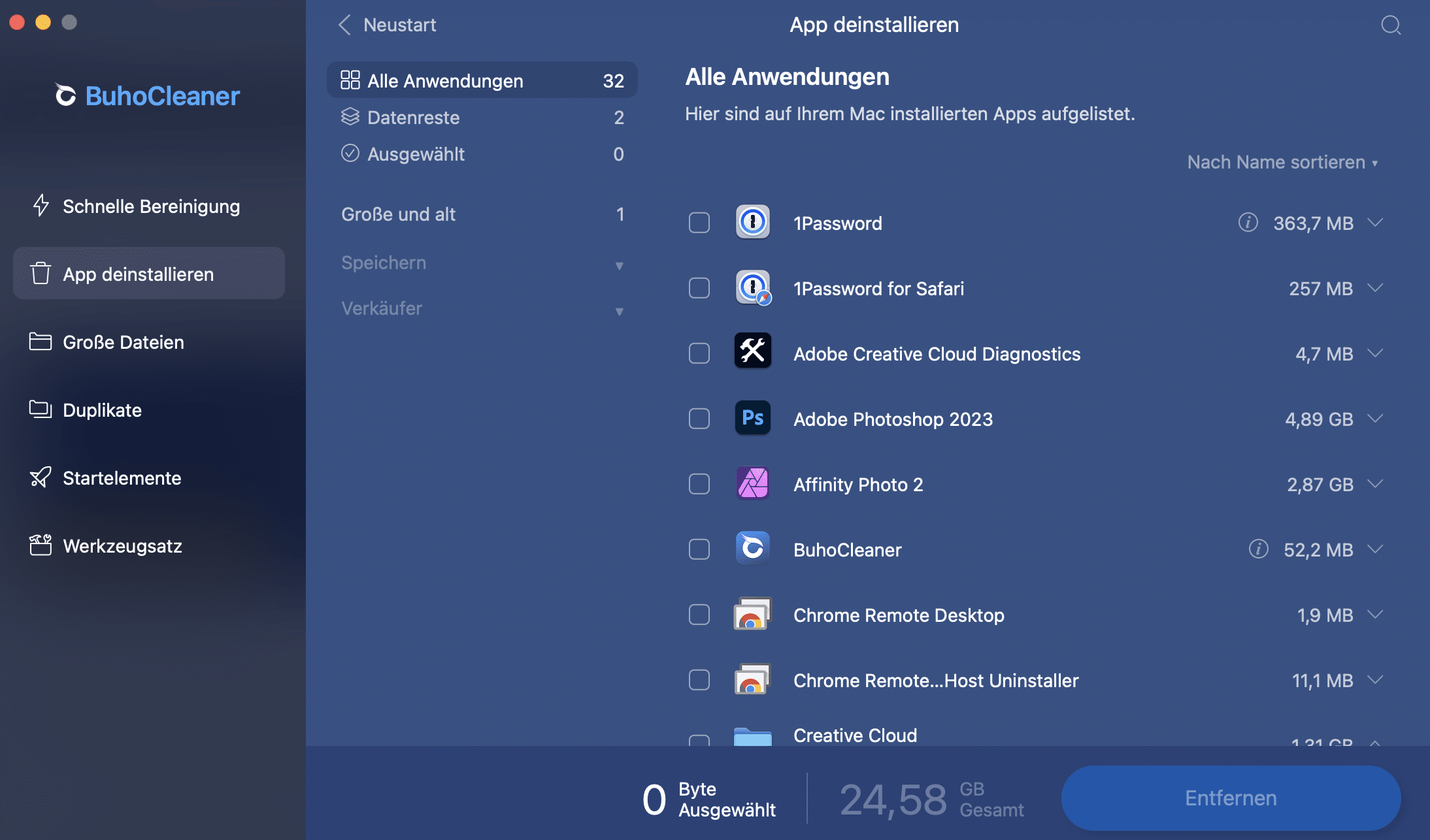
Task: Select the Alle Anwendungen category
Action: tap(482, 80)
